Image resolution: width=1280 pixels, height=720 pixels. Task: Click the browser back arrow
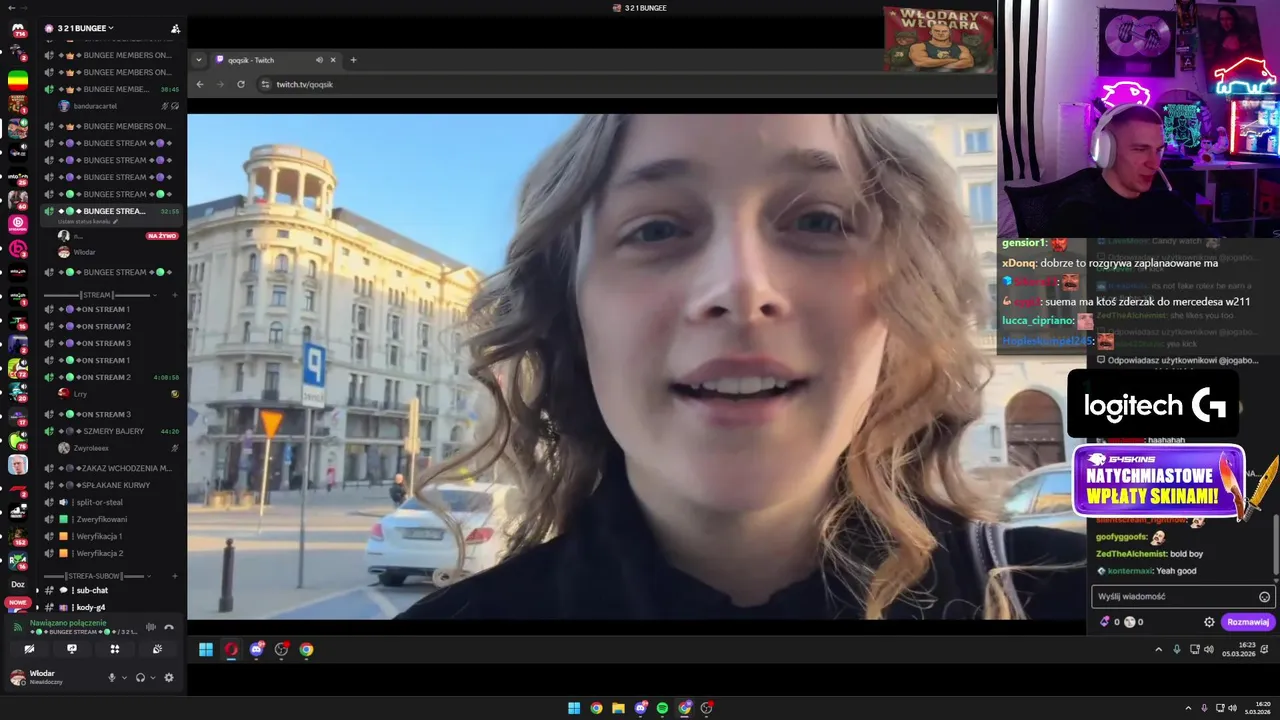point(200,84)
